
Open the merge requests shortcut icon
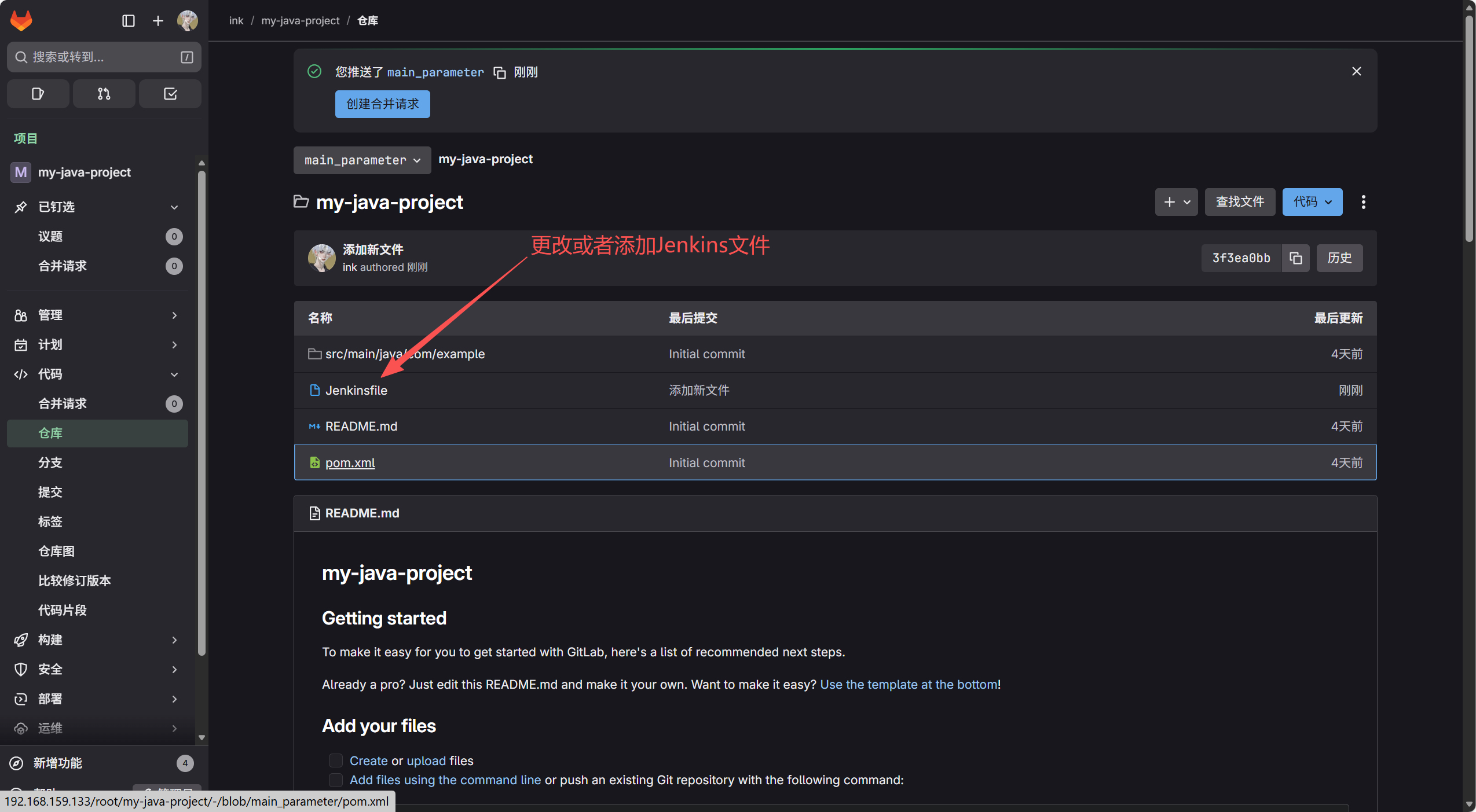coord(104,94)
